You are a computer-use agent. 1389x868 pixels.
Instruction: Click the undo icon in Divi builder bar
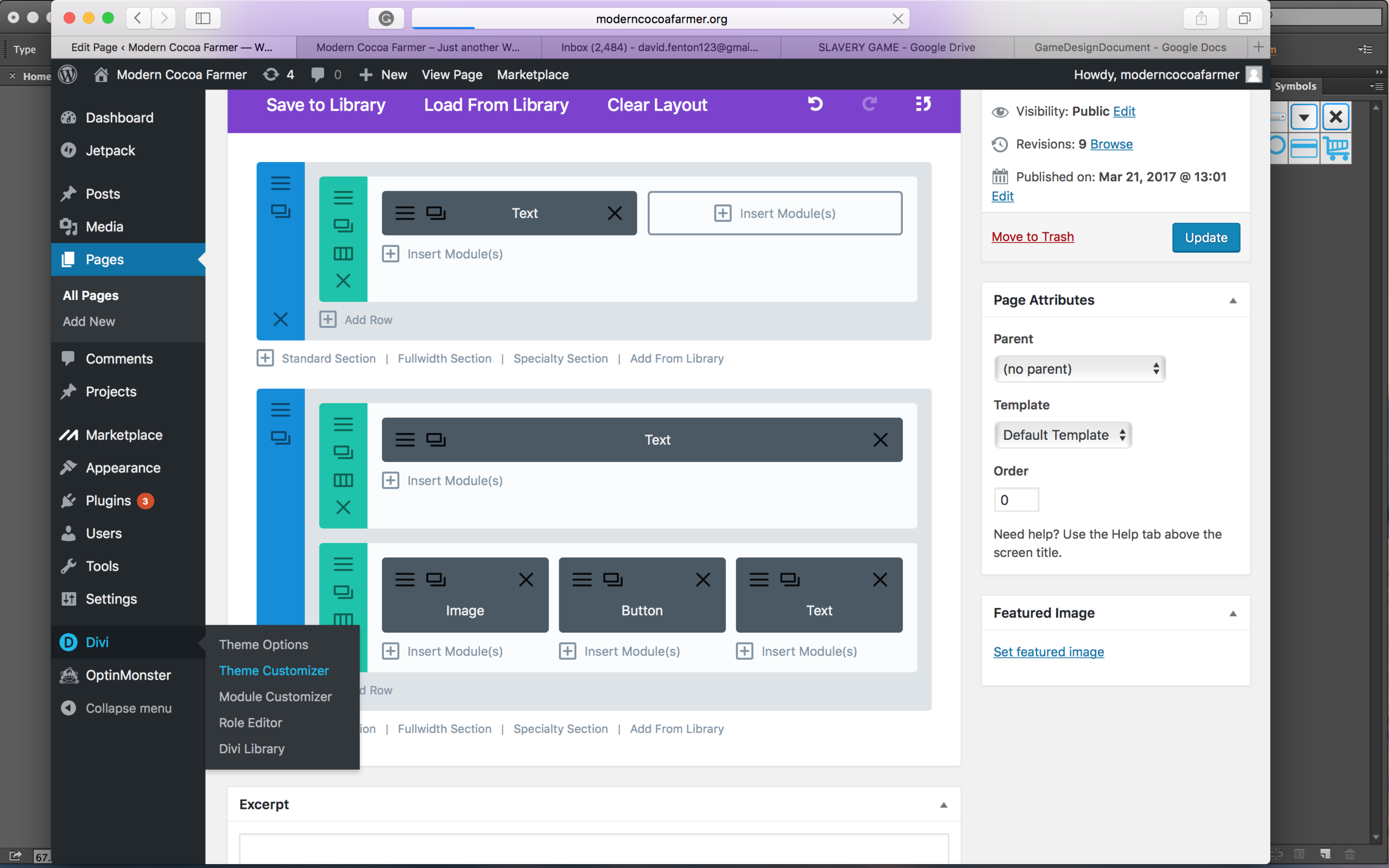point(815,104)
